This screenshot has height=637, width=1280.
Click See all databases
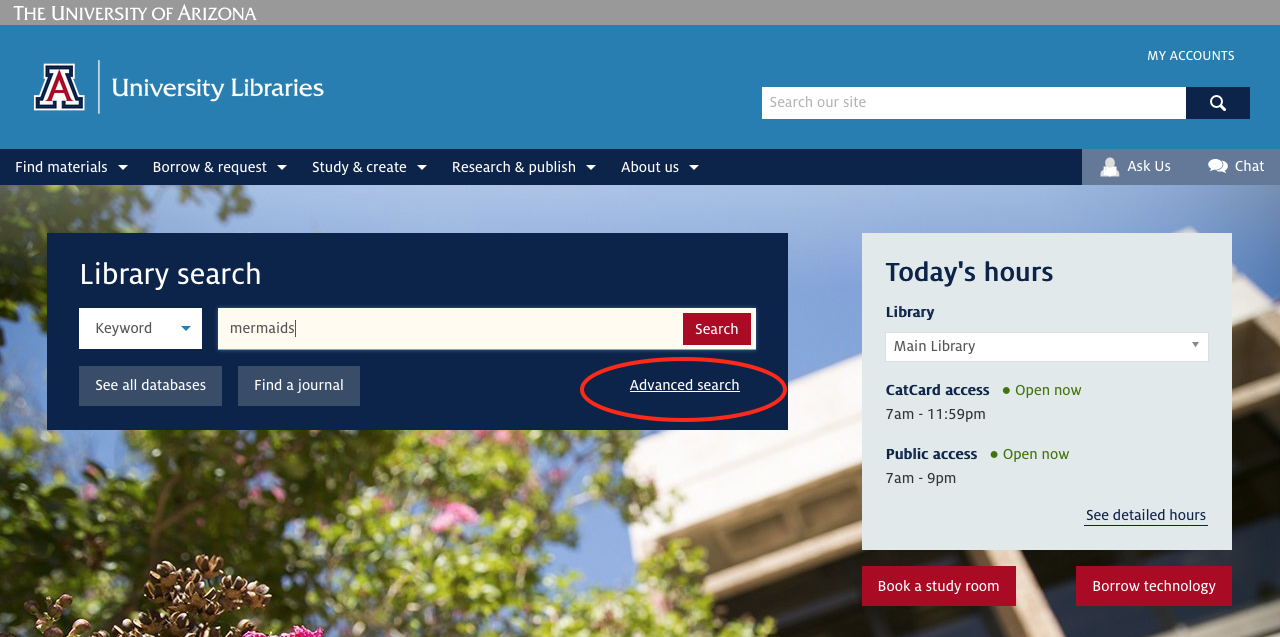(150, 385)
